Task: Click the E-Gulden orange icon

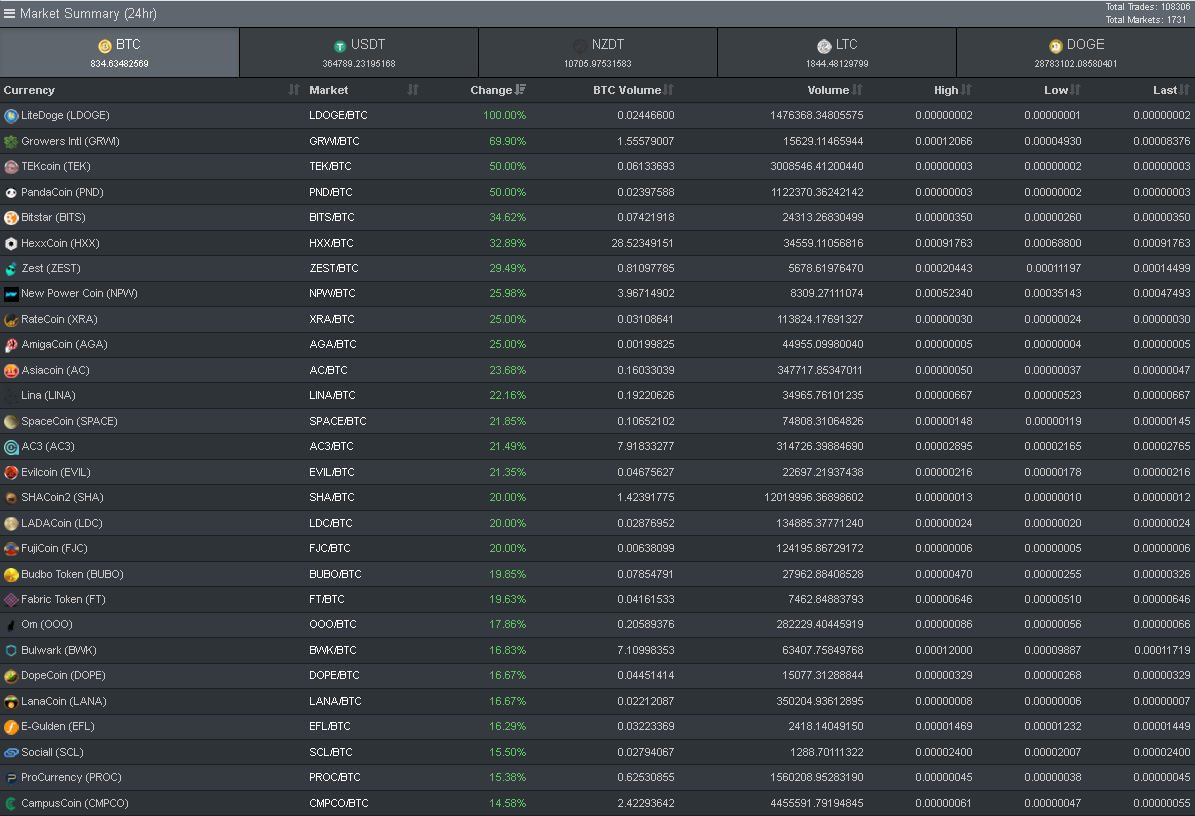Action: pyautogui.click(x=11, y=727)
